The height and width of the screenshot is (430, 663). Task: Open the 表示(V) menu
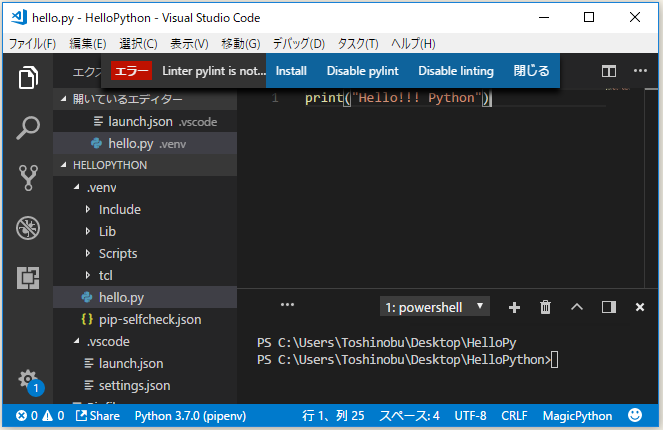(189, 43)
